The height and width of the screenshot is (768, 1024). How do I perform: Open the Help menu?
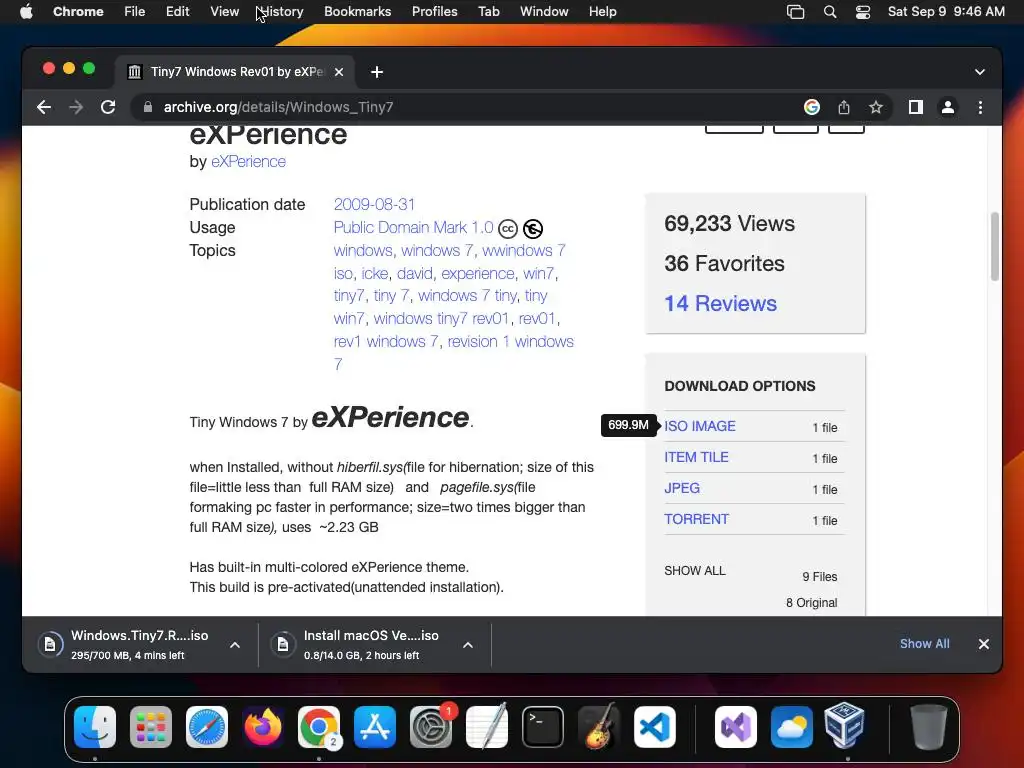602,12
